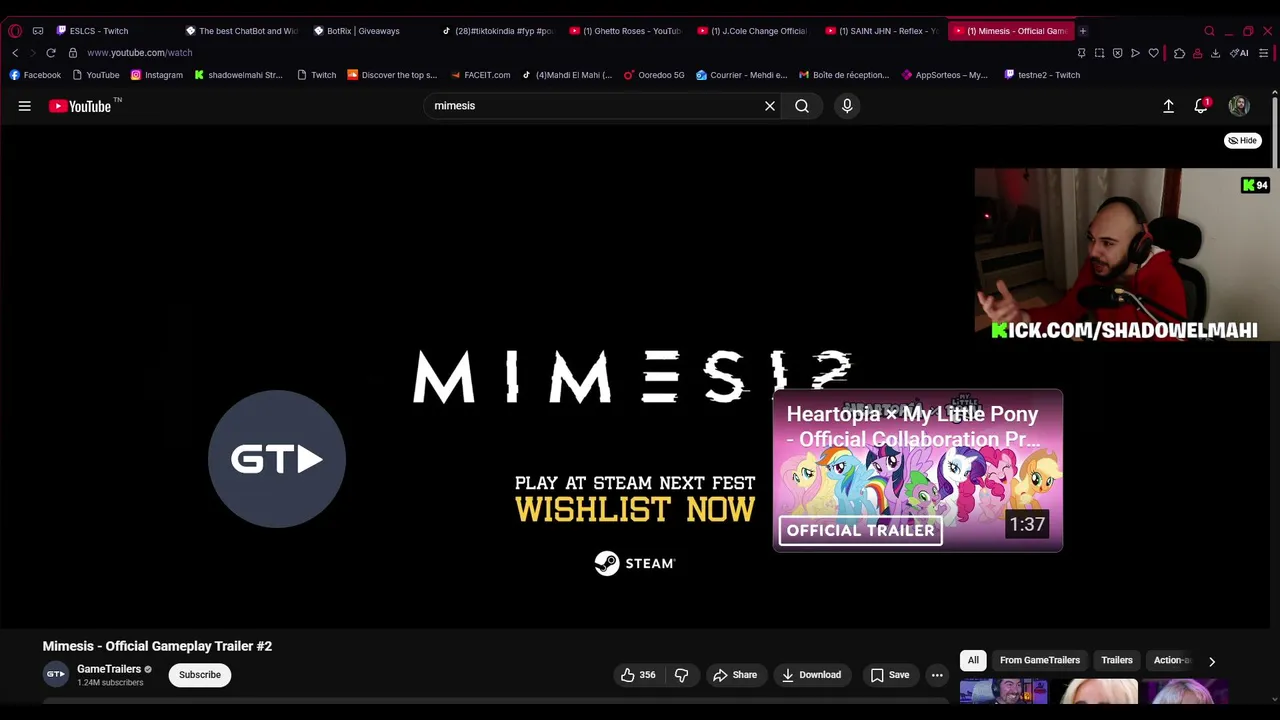
Task: Open the GX Corner icon
Action: [38, 31]
